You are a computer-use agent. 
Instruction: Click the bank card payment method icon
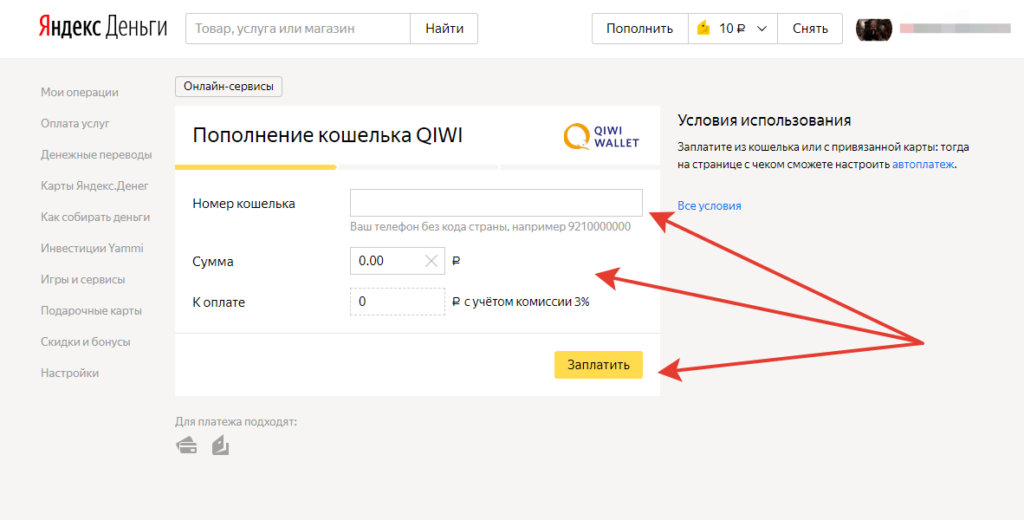[x=187, y=446]
